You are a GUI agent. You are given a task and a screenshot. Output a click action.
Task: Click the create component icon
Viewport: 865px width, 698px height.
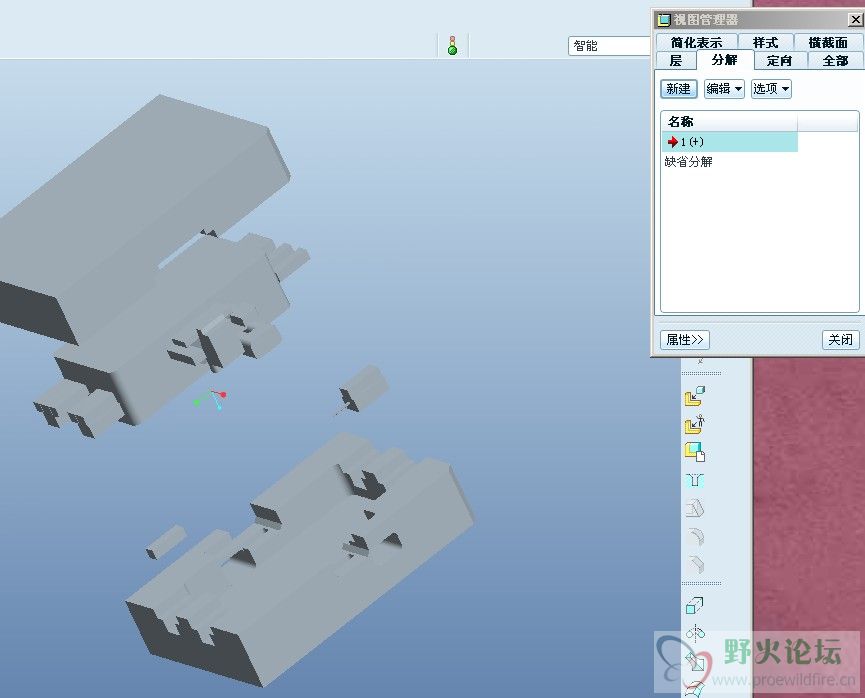tap(695, 452)
